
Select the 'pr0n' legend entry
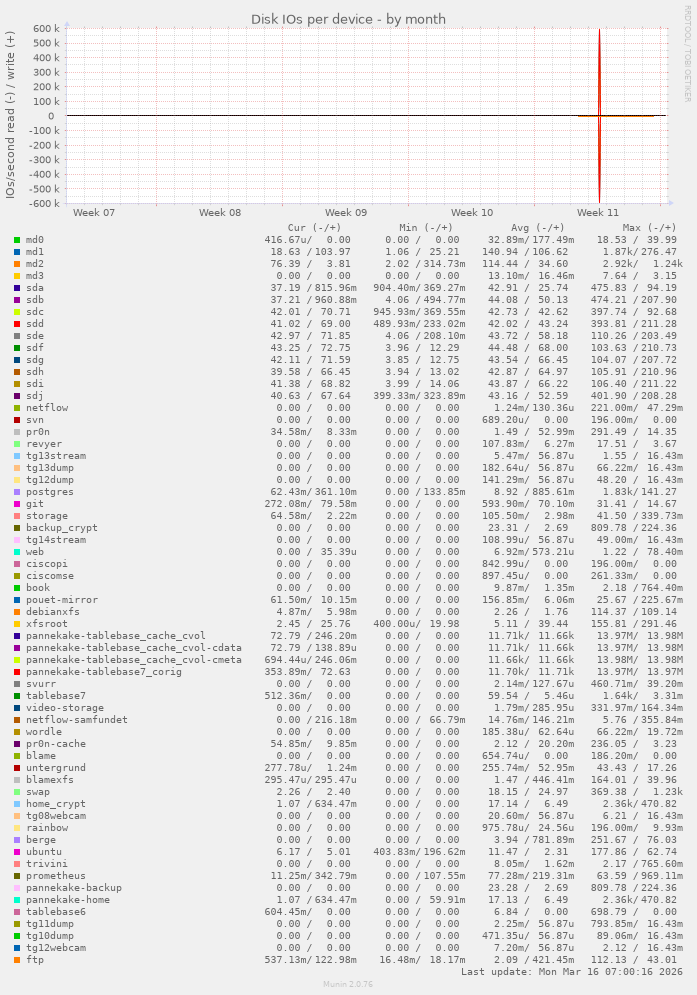[x=38, y=432]
